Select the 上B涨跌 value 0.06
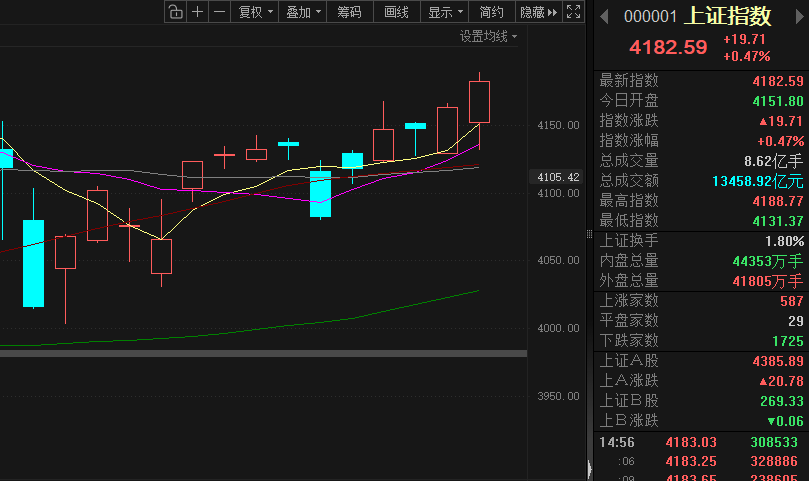This screenshot has height=481, width=809. tap(786, 422)
